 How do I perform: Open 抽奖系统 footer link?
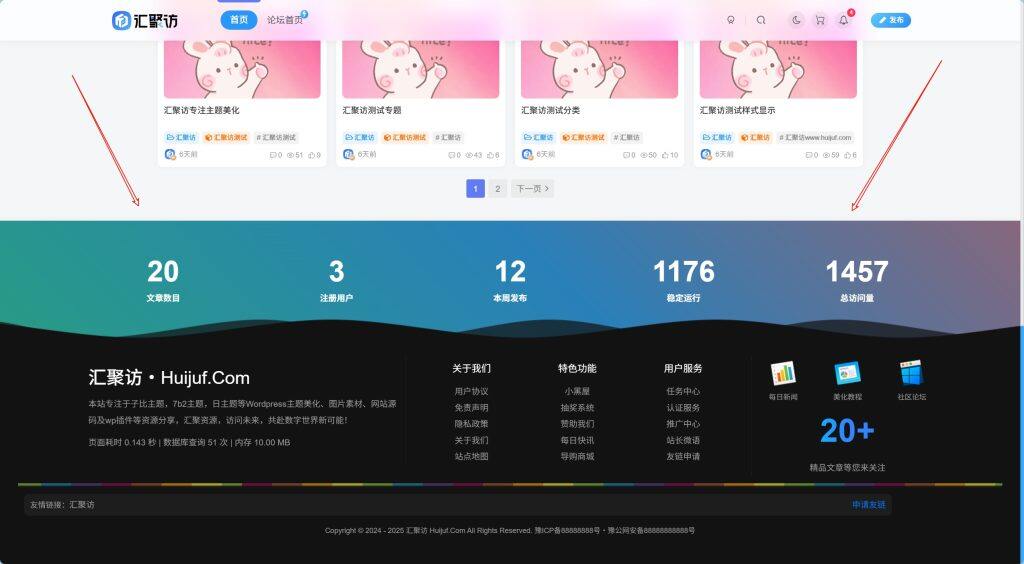point(577,408)
